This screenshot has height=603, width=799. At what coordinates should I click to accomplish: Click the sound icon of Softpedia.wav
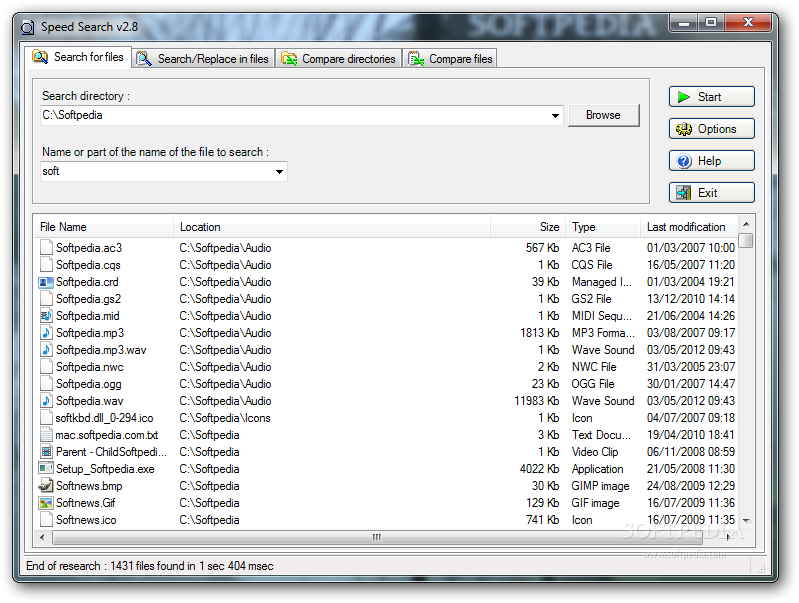(46, 401)
